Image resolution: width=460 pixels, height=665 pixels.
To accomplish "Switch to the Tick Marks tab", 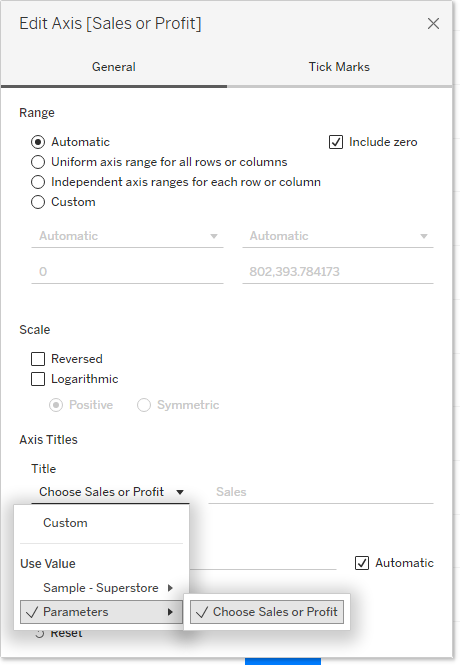I will (x=339, y=67).
